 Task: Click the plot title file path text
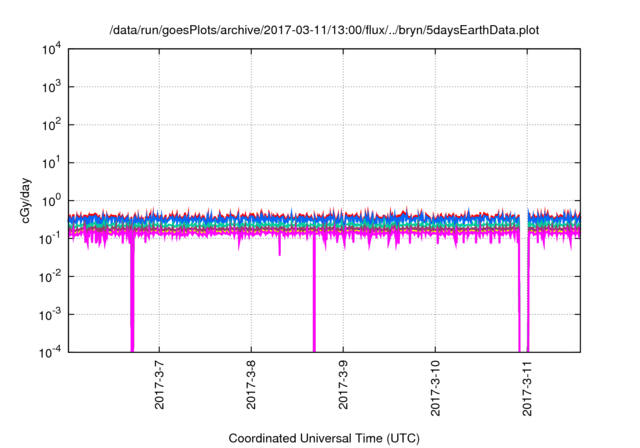pyautogui.click(x=324, y=31)
